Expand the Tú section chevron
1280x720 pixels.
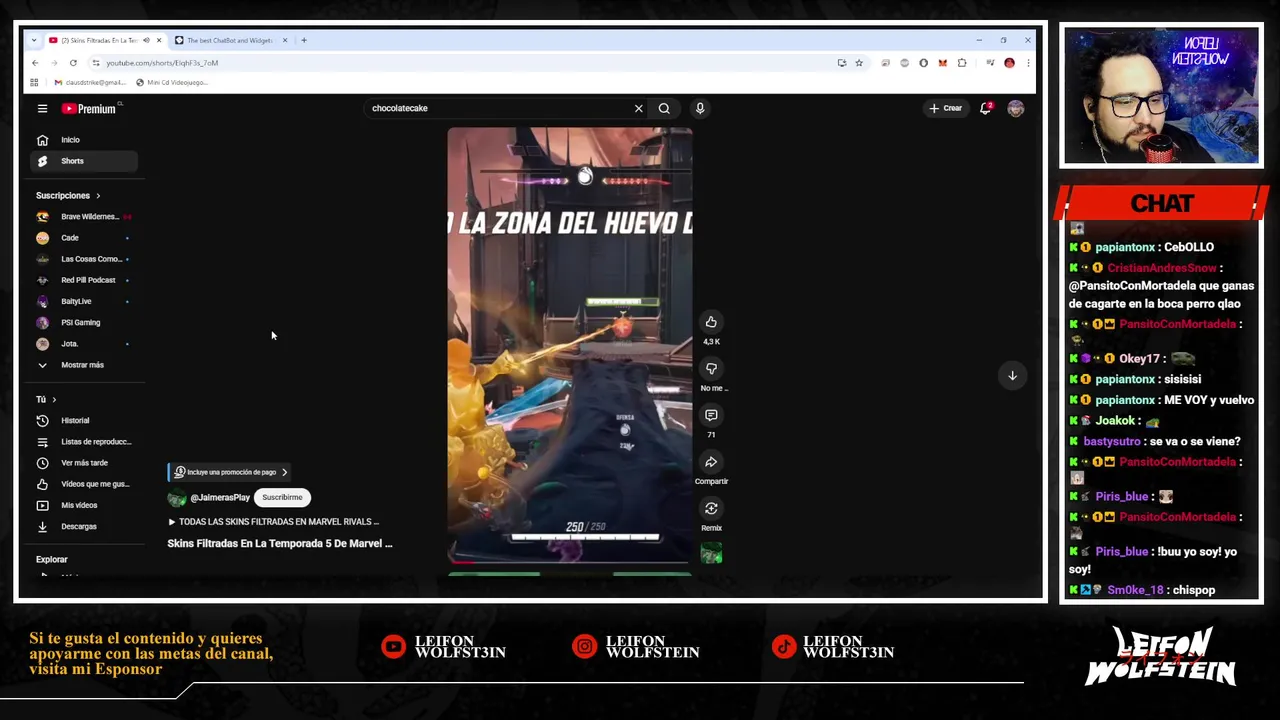point(54,400)
